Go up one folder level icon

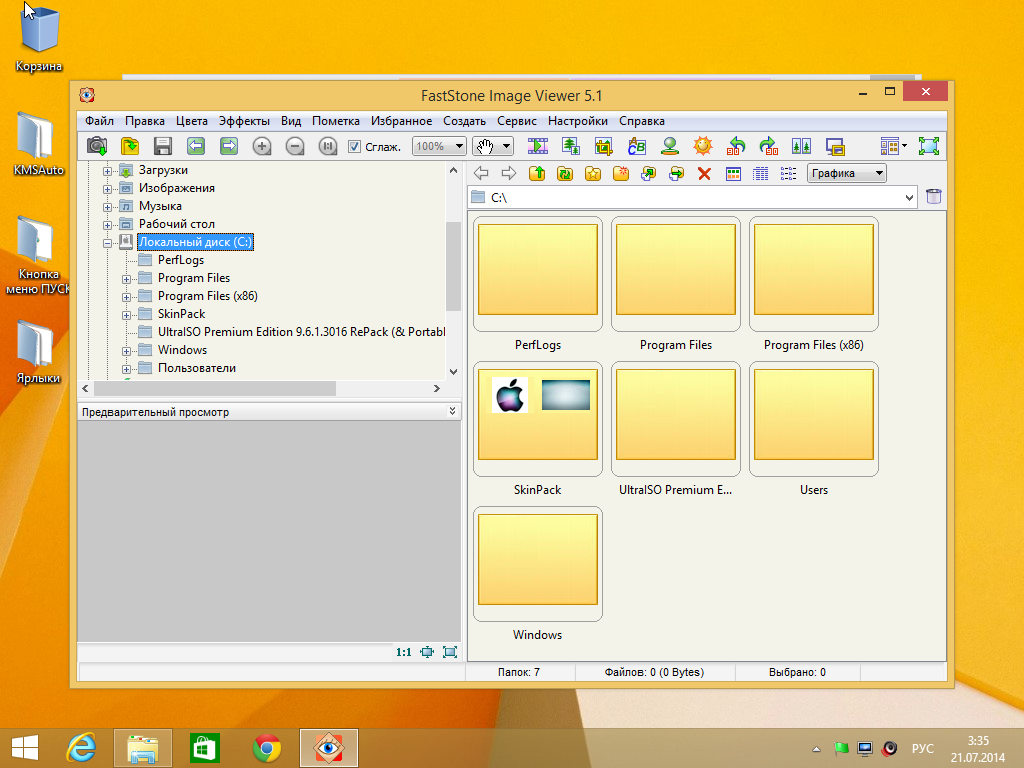[537, 173]
